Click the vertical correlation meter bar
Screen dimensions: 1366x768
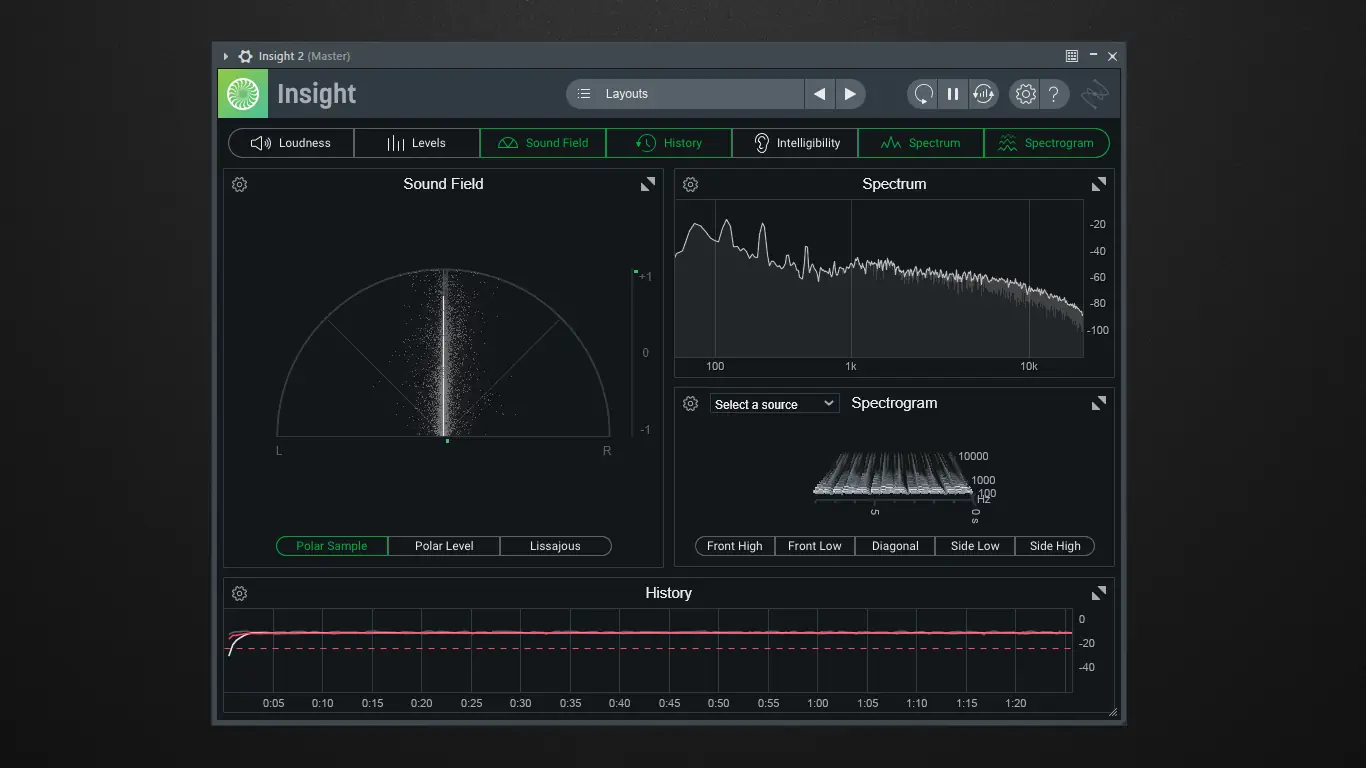(x=634, y=353)
